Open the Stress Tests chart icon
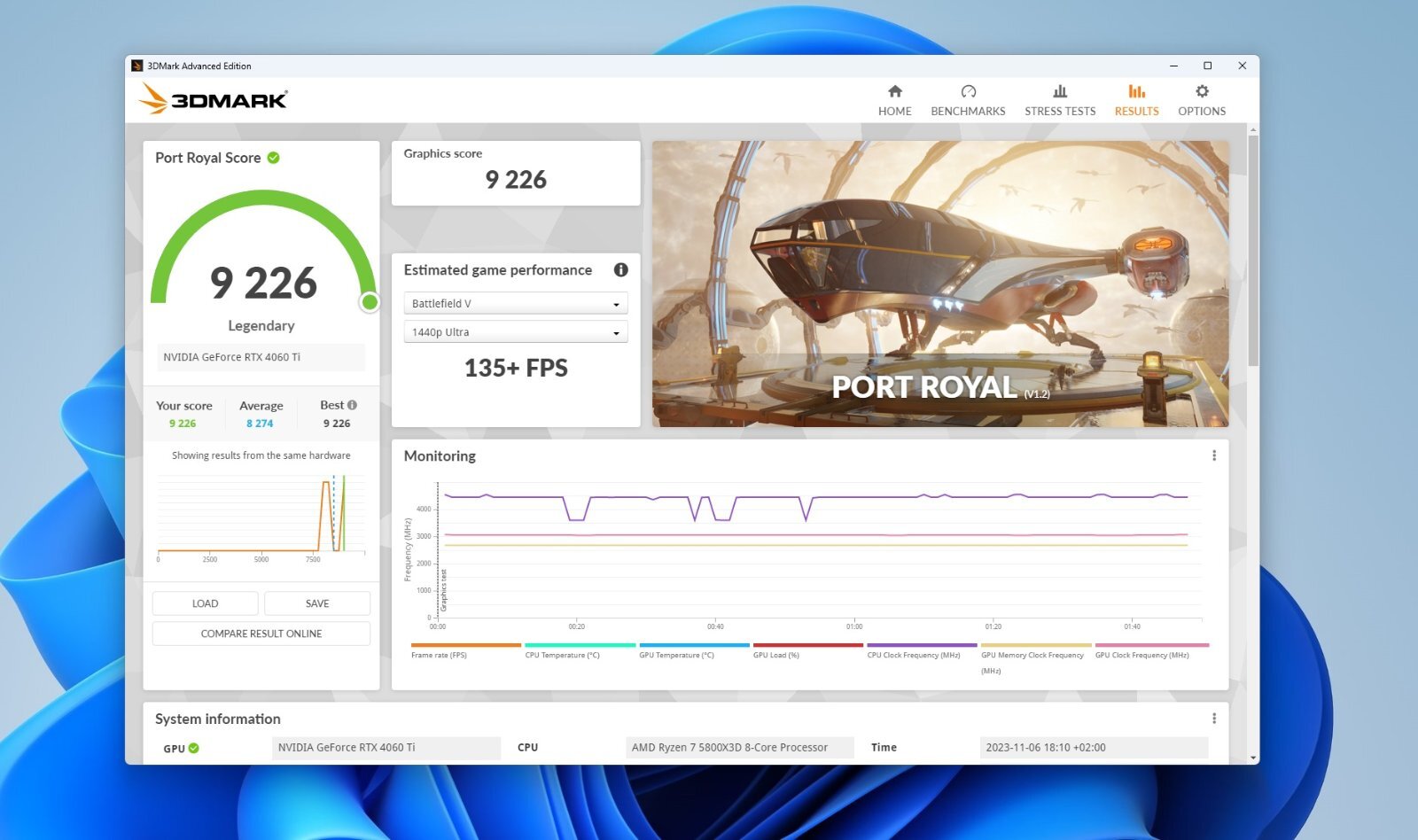 click(x=1060, y=91)
